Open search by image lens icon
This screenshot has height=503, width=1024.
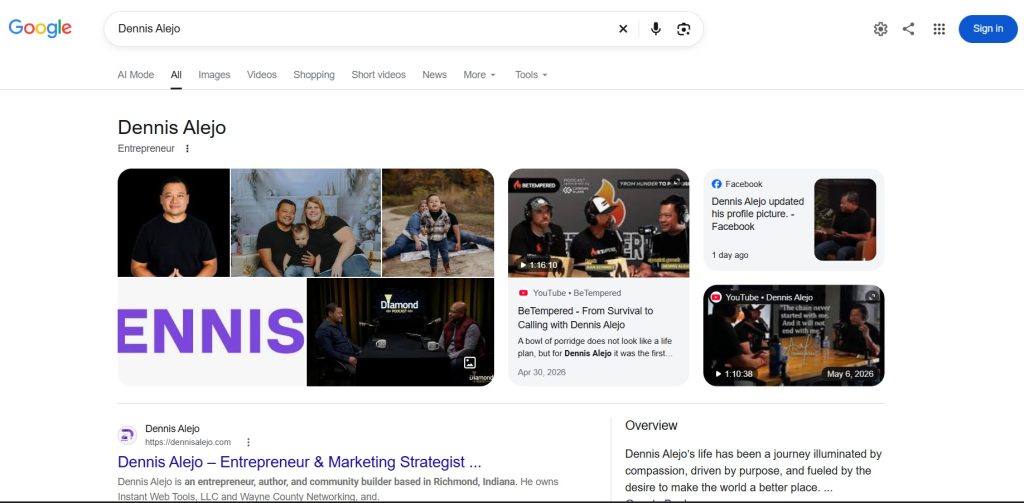(683, 29)
